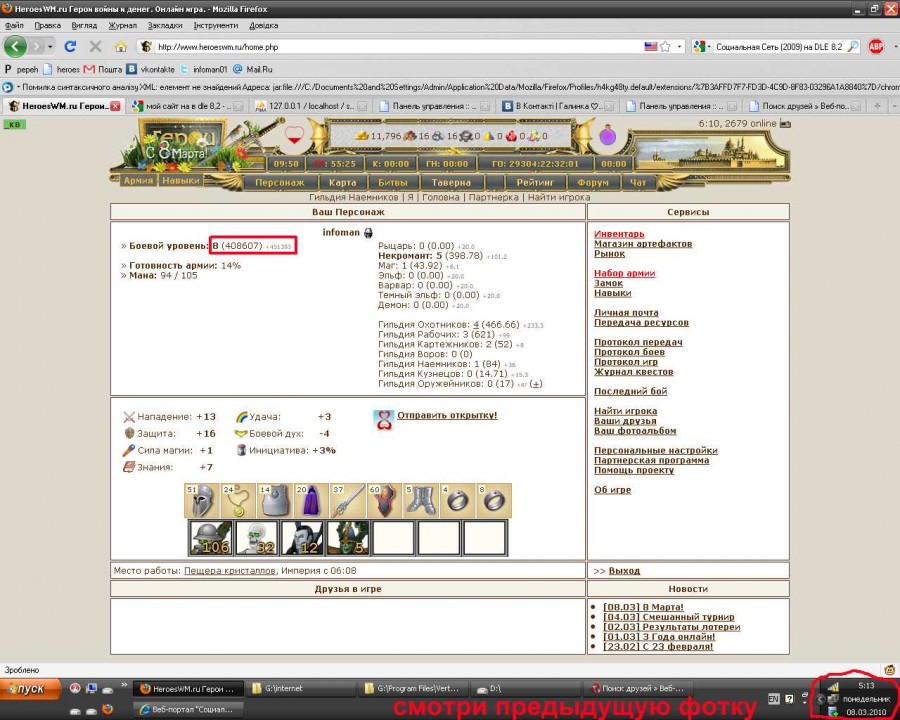The width and height of the screenshot is (900, 720).
Task: Open the Личная почта link
Action: click(626, 312)
